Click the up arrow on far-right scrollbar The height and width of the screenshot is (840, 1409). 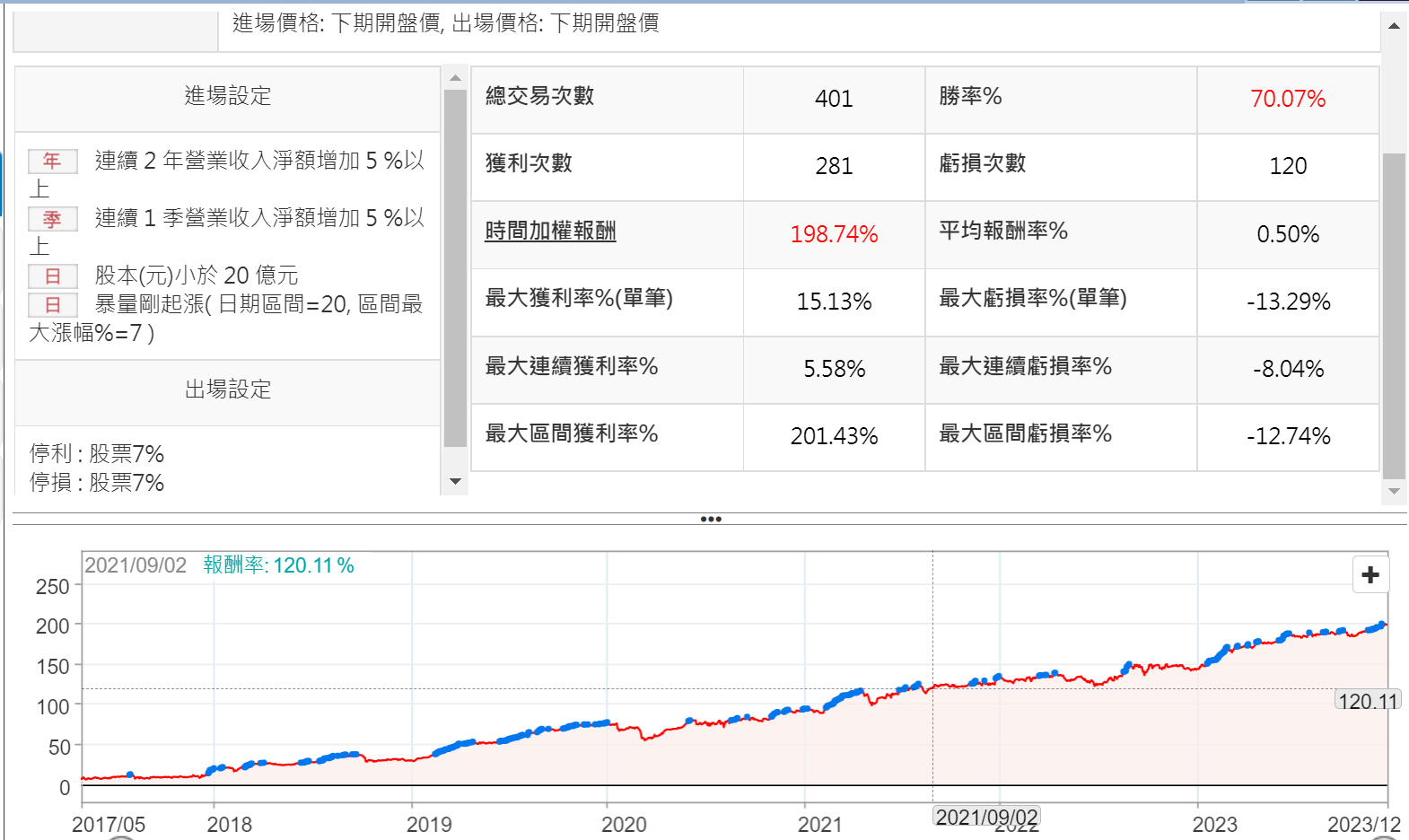click(x=1394, y=26)
